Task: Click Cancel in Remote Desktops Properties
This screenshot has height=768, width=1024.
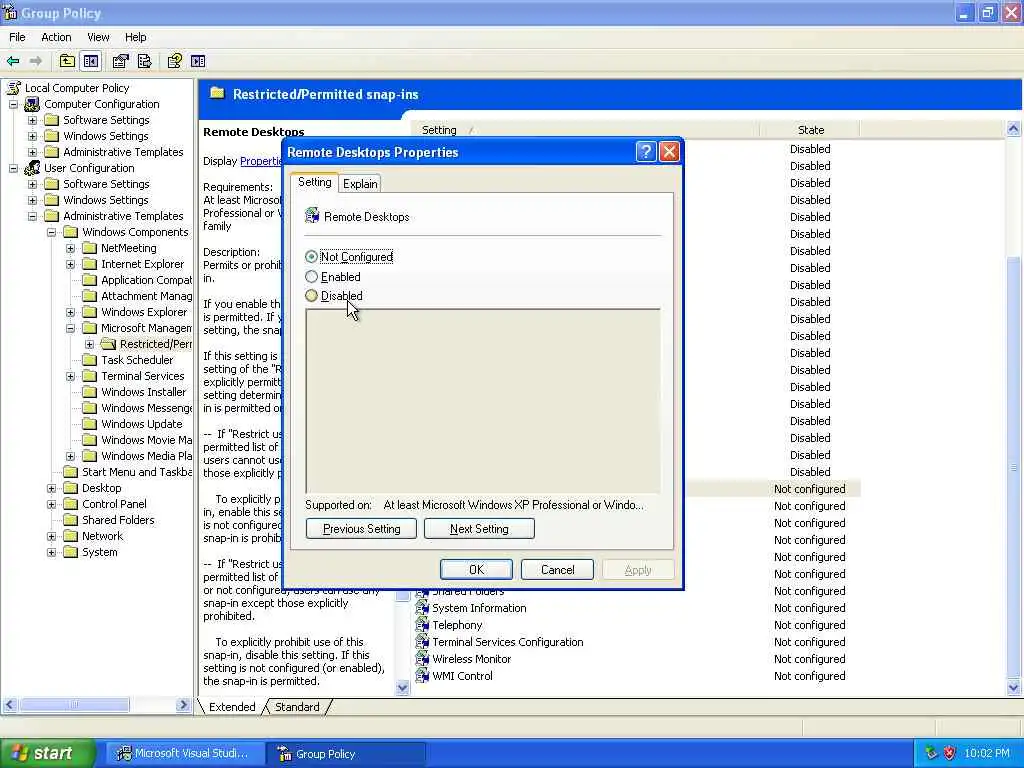Action: pyautogui.click(x=557, y=569)
